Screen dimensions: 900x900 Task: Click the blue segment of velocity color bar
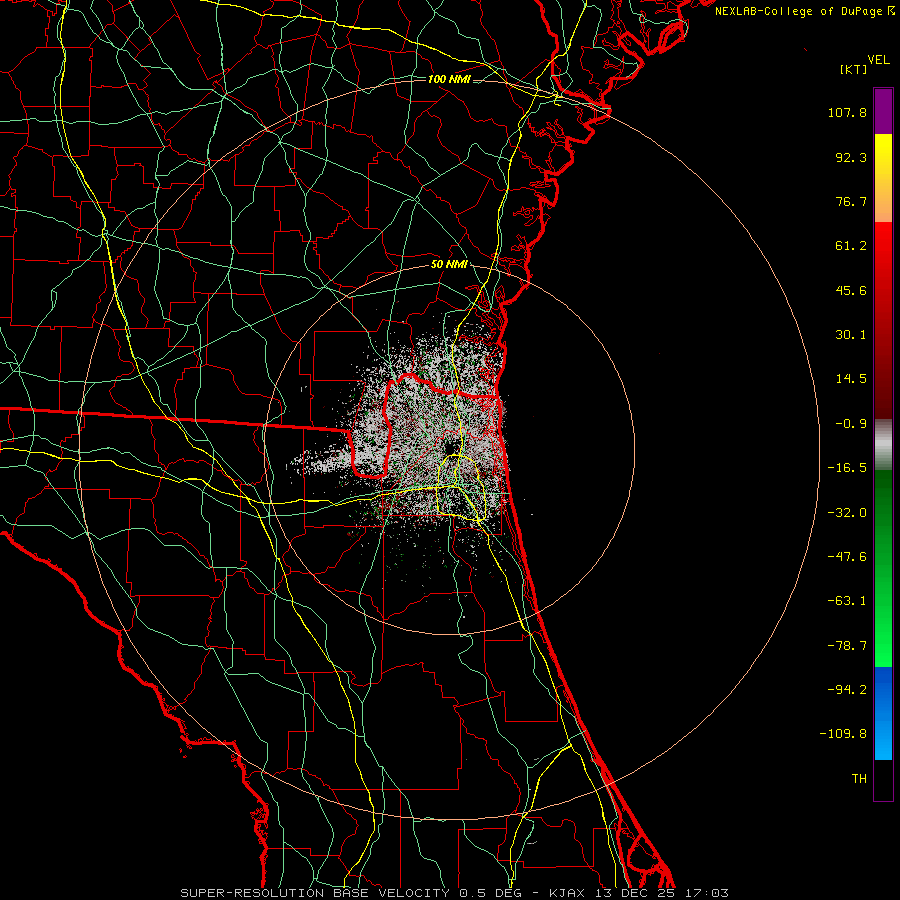click(883, 713)
